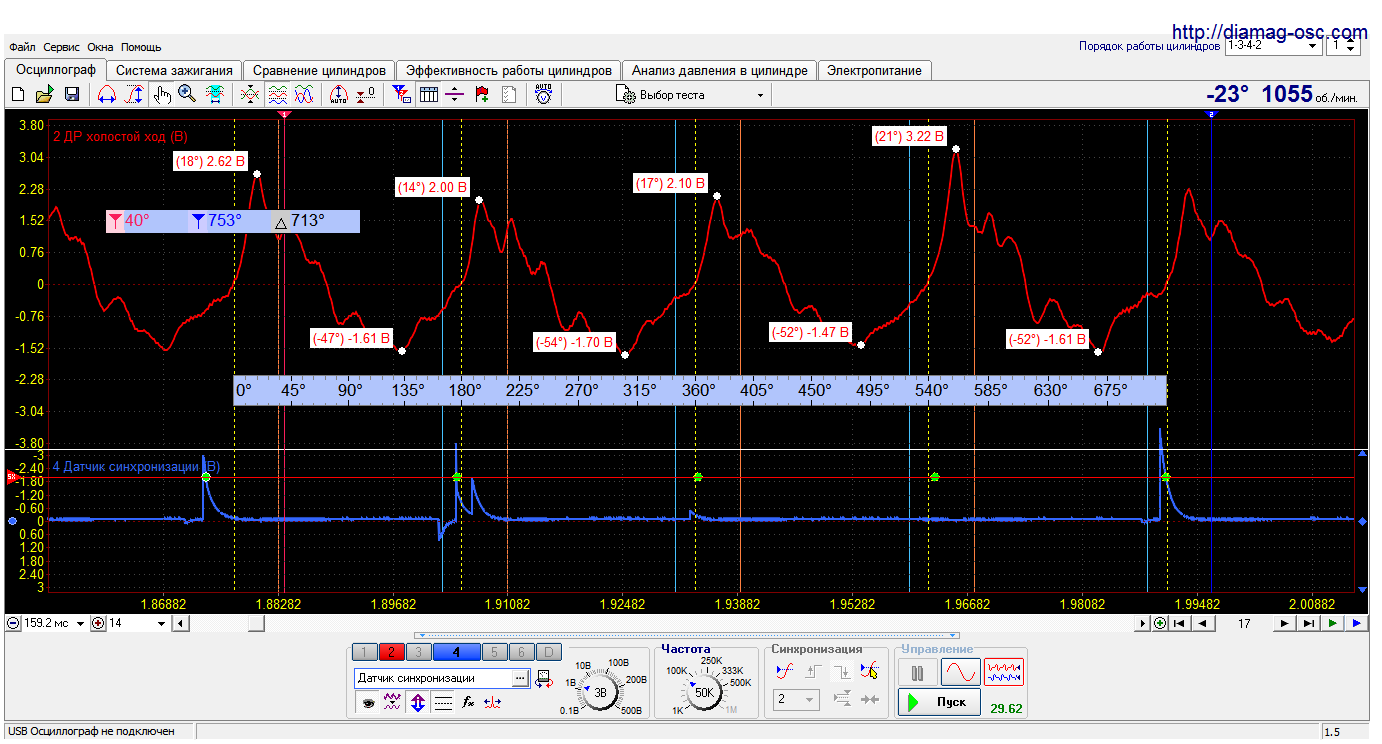Image resolution: width=1382 pixels, height=744 pixels.
Task: Add a marker with the red flag icon
Action: [482, 95]
